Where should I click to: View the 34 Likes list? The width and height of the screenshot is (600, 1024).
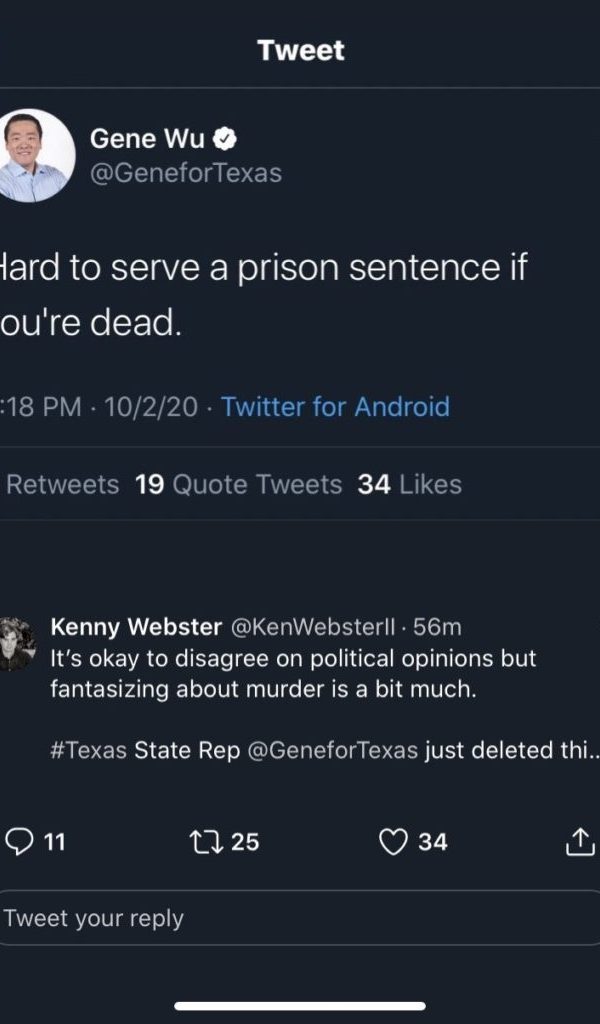[x=409, y=485]
